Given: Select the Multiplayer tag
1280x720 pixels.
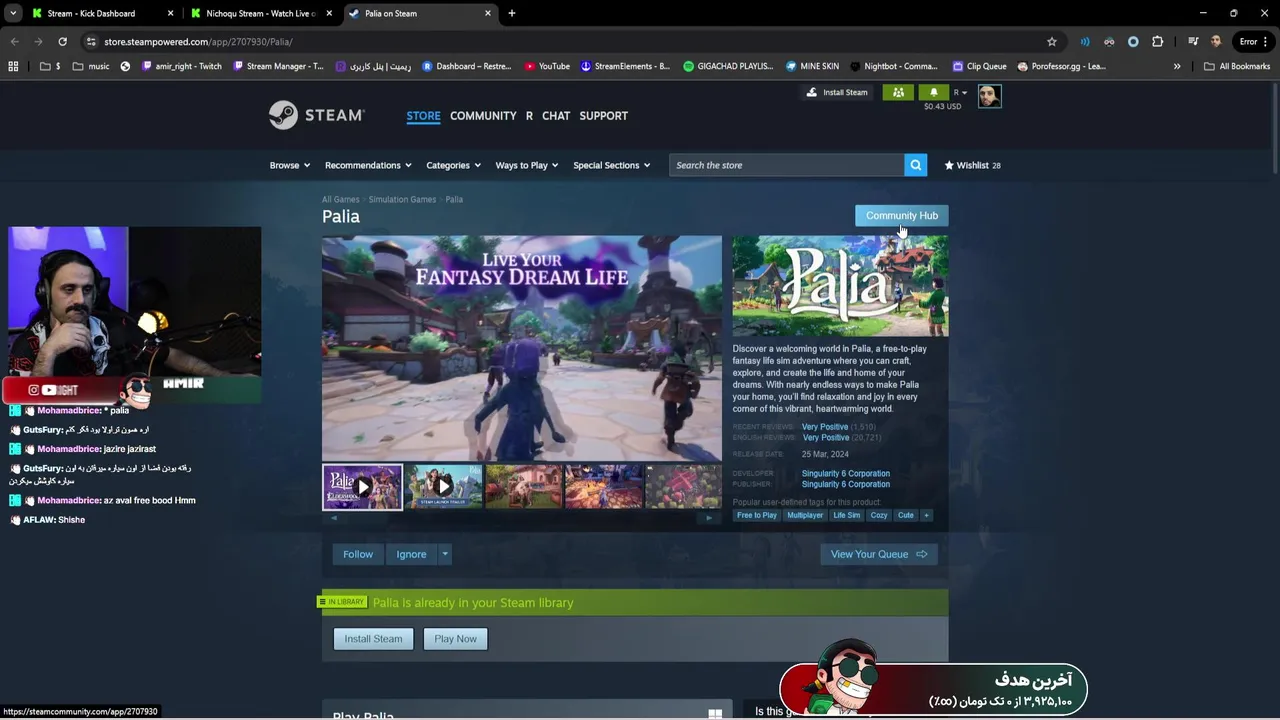Looking at the screenshot, I should tap(805, 515).
